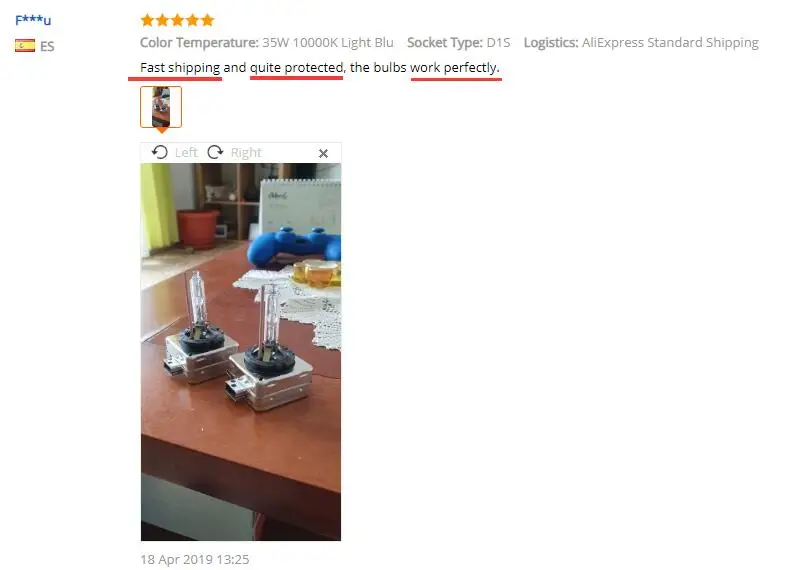The image size is (800, 570).
Task: Open reviewer profile F***u
Action: (x=33, y=20)
